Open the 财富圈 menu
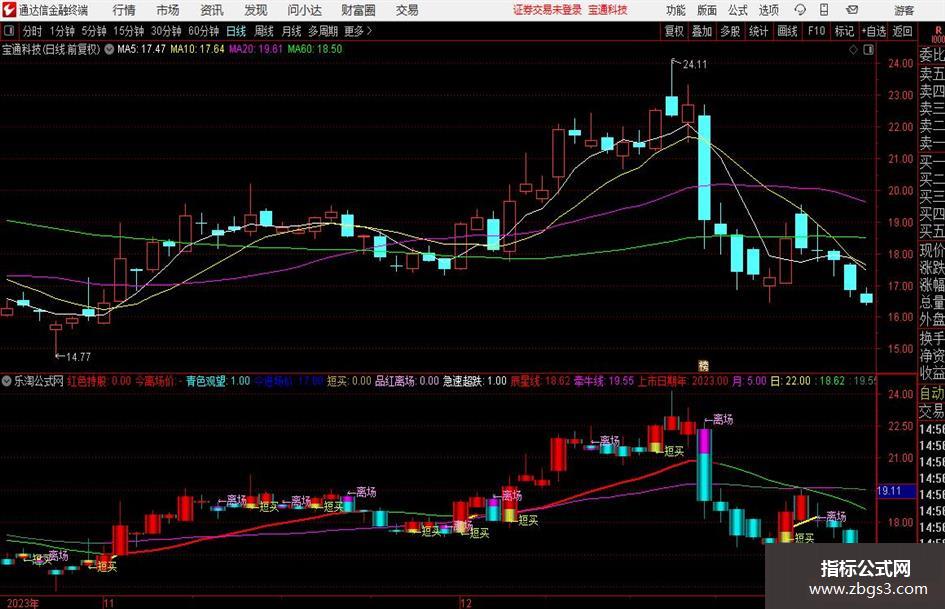Image resolution: width=945 pixels, height=609 pixels. click(358, 10)
